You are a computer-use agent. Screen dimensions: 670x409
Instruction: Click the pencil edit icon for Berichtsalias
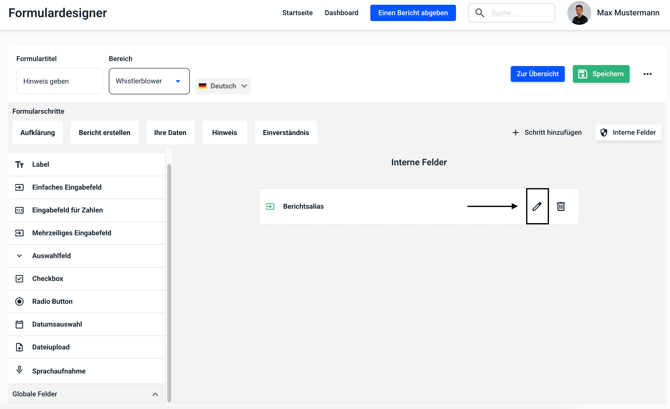tap(537, 207)
